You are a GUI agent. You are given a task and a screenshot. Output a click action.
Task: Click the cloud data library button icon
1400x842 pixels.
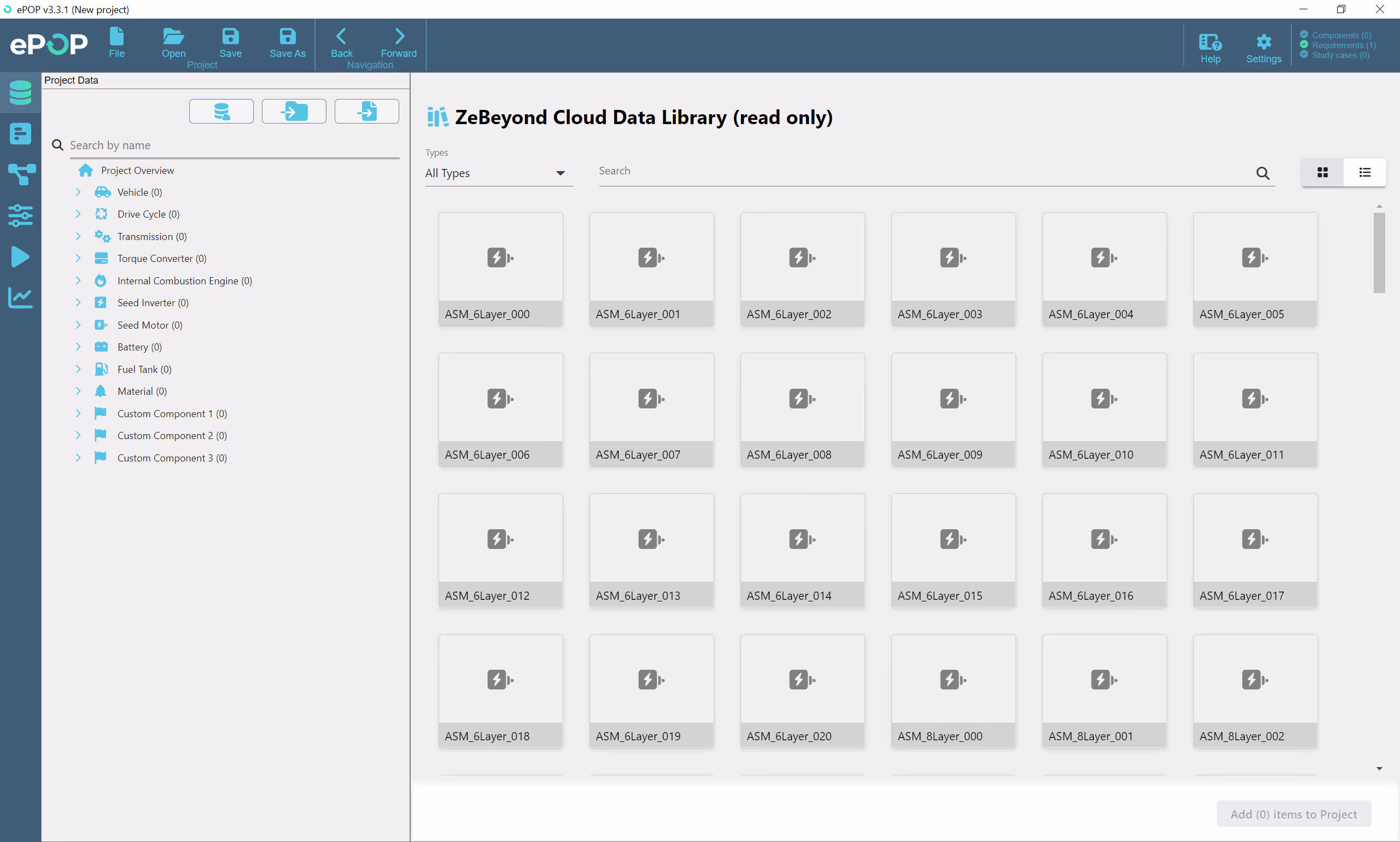click(221, 111)
